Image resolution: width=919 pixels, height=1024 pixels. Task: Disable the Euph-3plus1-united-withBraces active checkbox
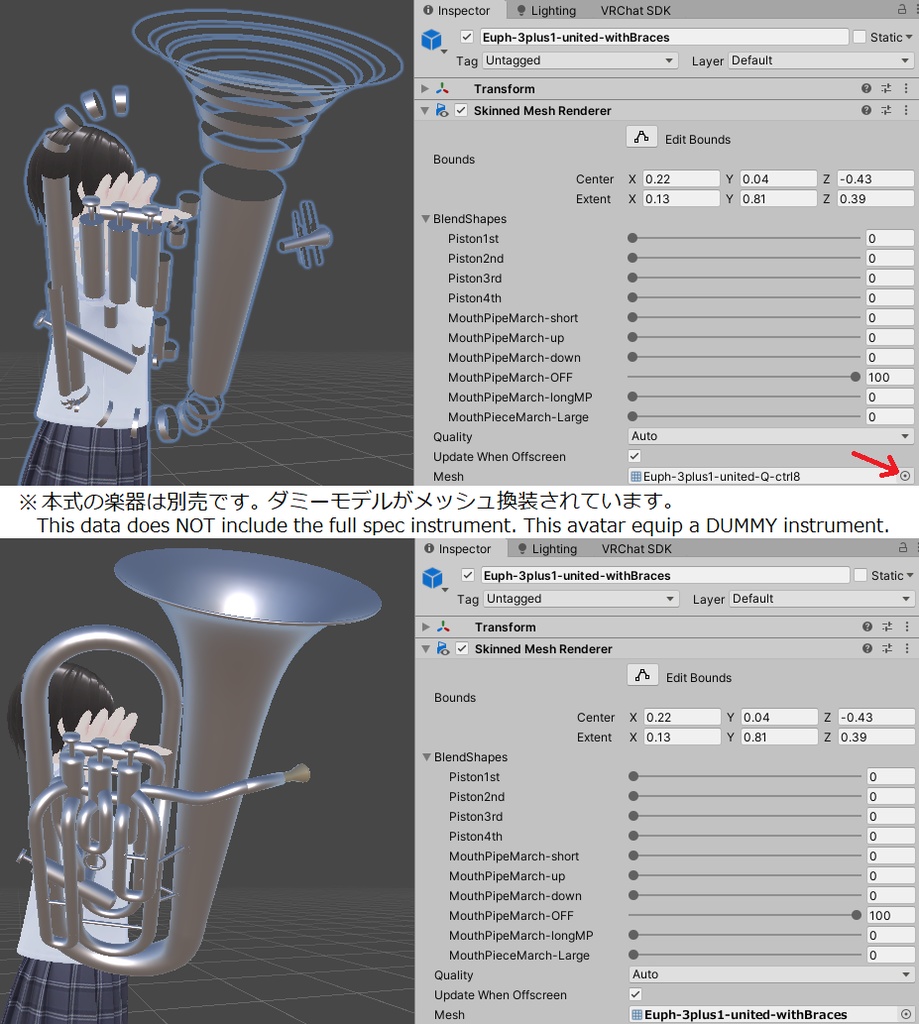click(465, 37)
